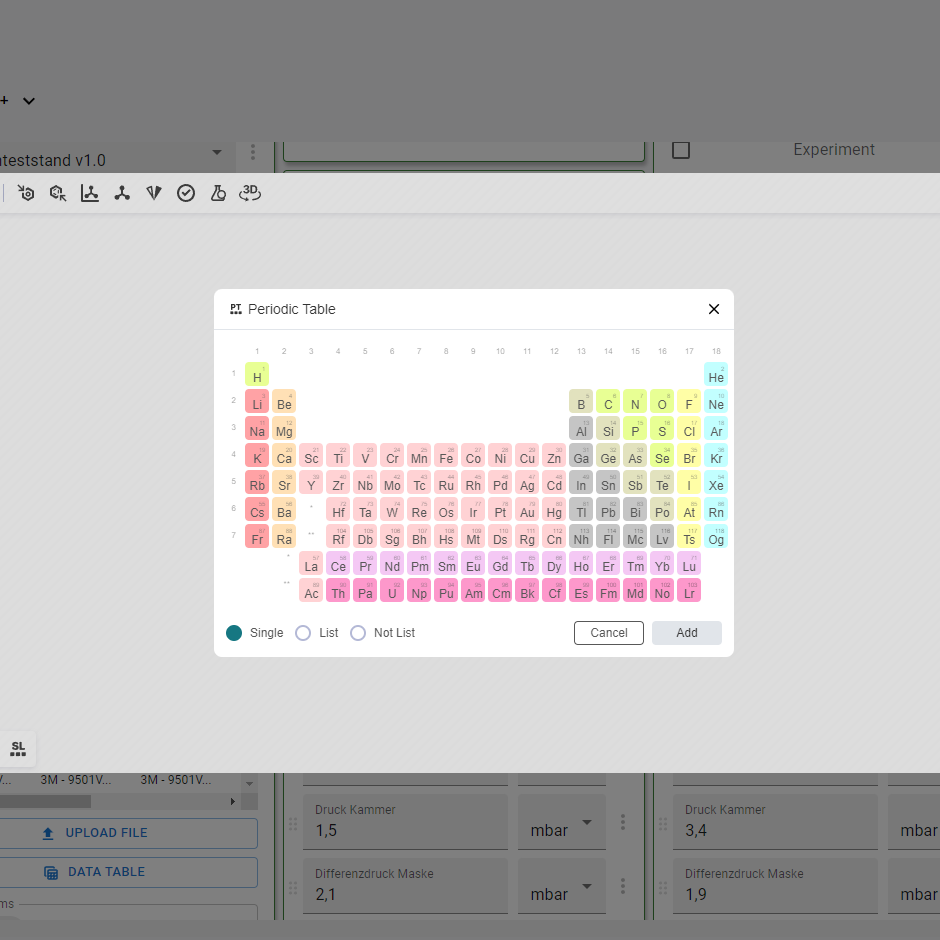Viewport: 940px width, 940px height.
Task: Select the Single radio option
Action: pos(234,633)
